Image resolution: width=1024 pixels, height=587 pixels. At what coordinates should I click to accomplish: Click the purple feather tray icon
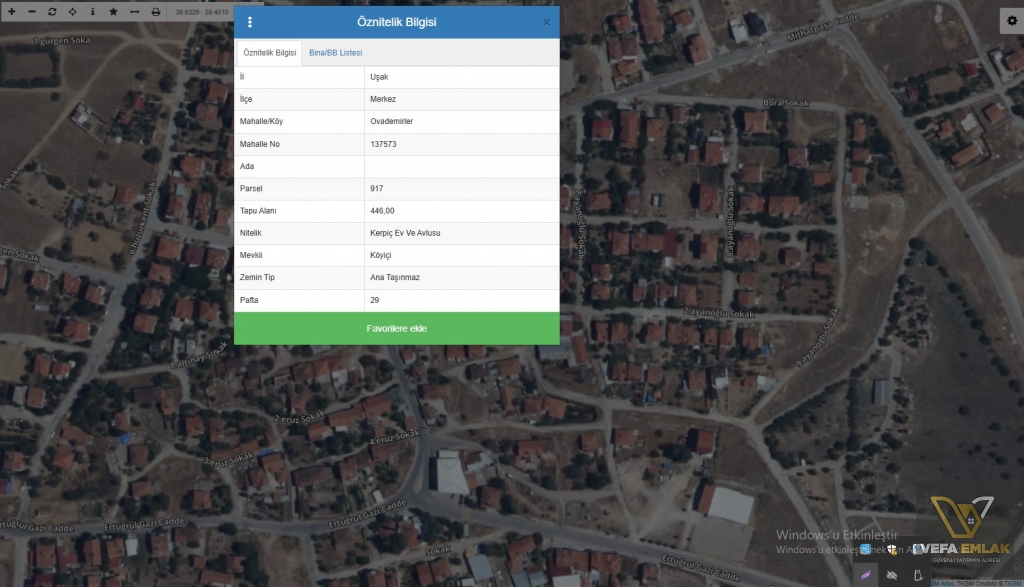pyautogui.click(x=864, y=575)
